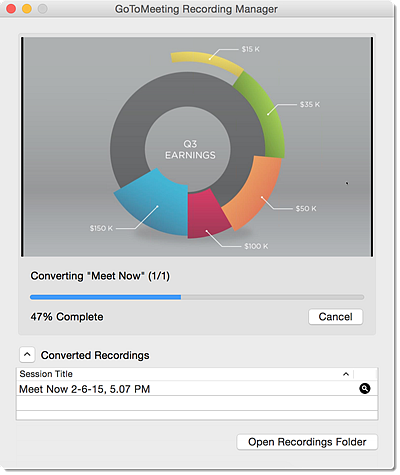400x475 pixels.
Task: Select the Meet Now 2-6-15 recording row
Action: point(197,389)
